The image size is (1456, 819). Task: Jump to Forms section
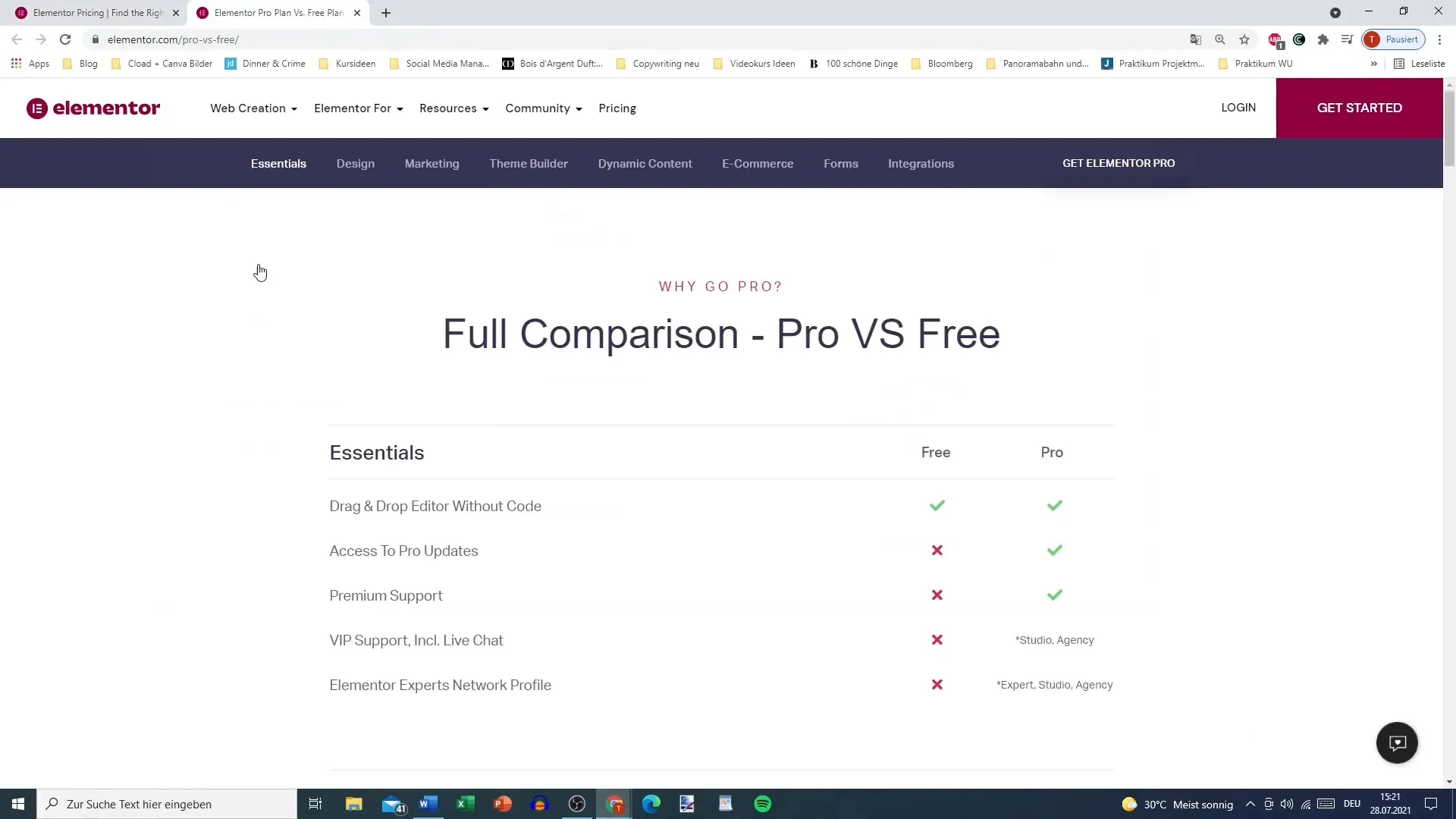tap(841, 163)
